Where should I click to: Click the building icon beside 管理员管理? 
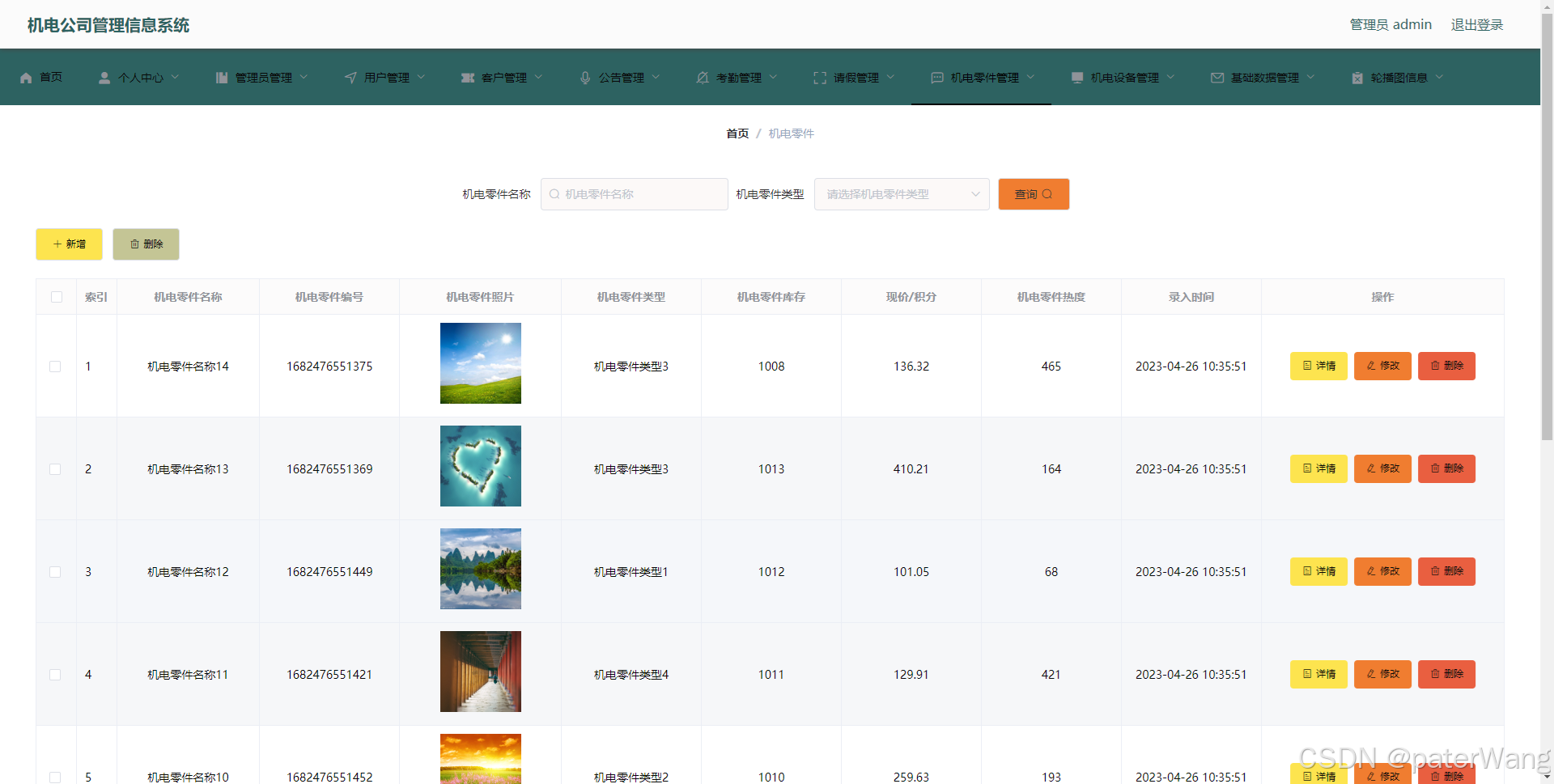222,78
